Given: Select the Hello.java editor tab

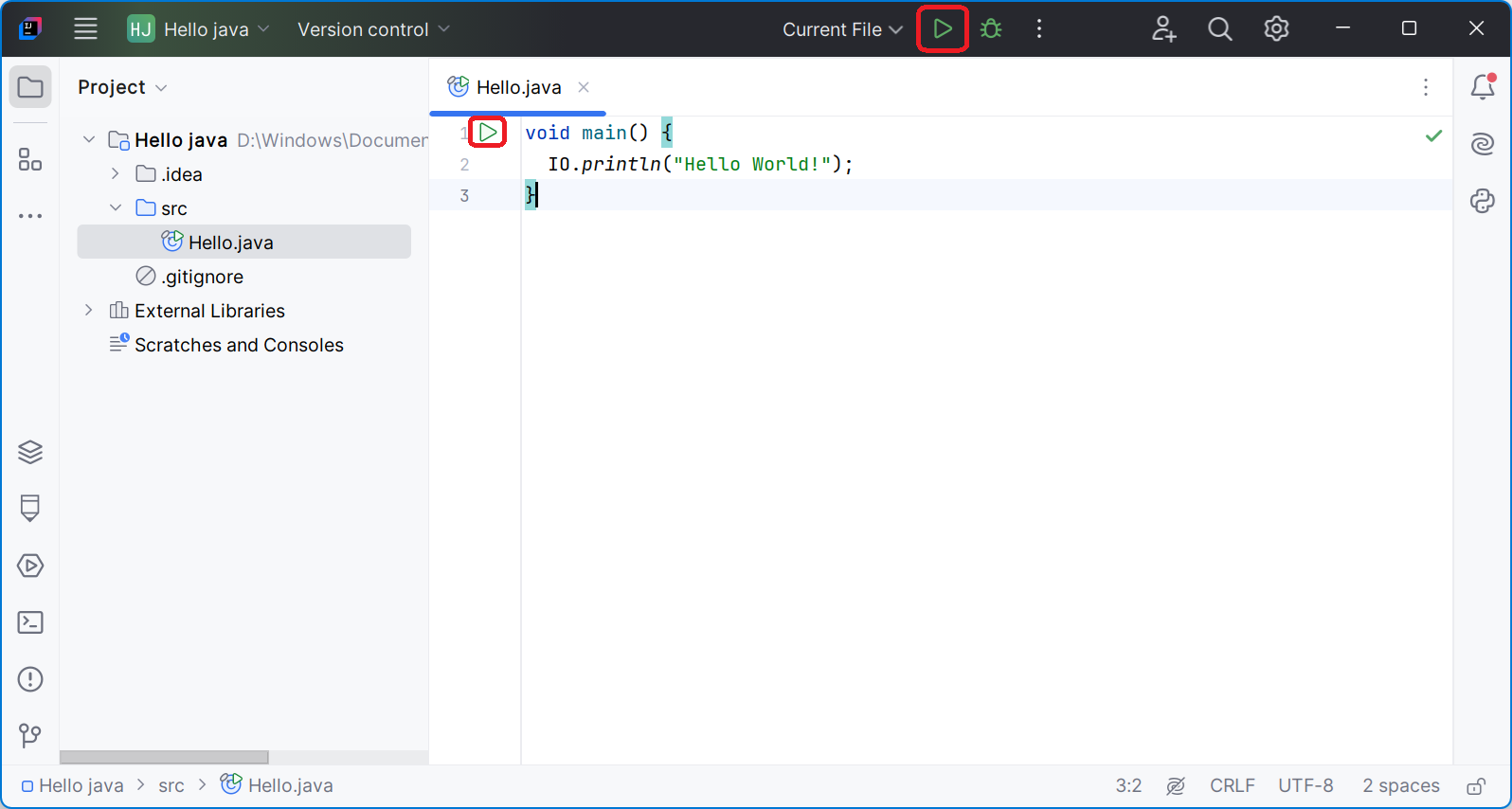Looking at the screenshot, I should [518, 87].
